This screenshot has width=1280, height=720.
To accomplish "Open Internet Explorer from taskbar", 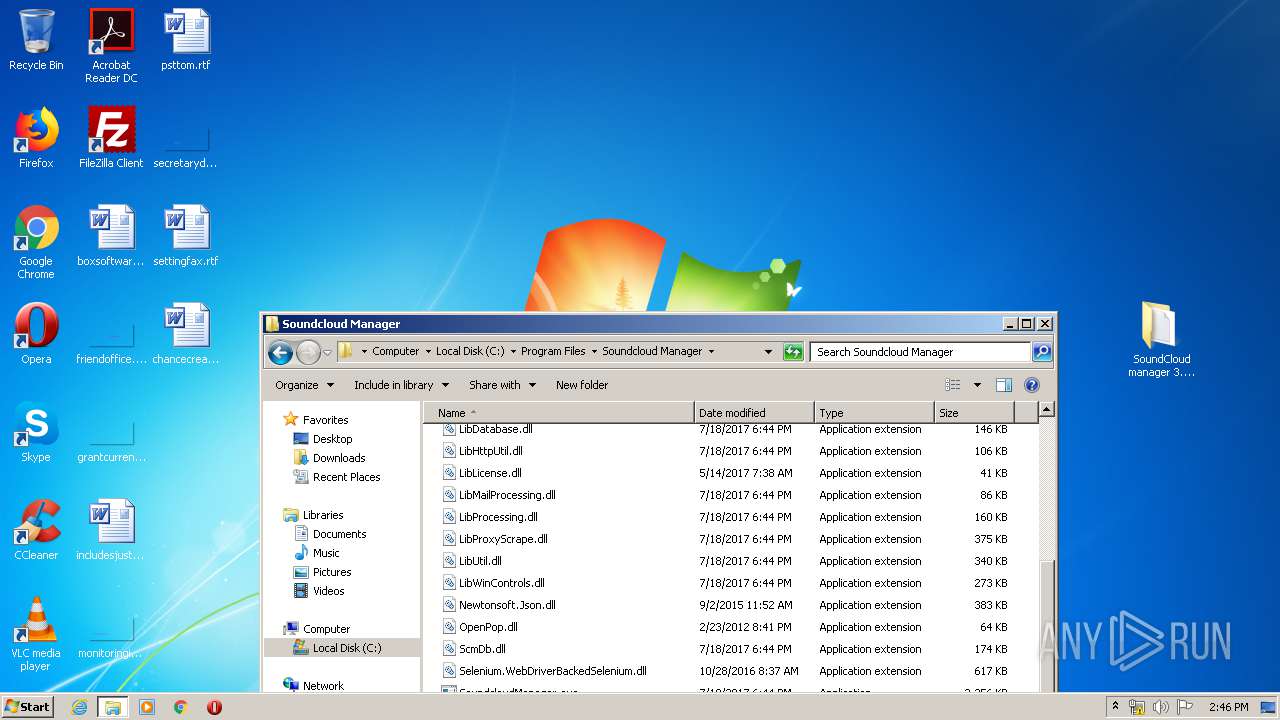I will pos(79,707).
